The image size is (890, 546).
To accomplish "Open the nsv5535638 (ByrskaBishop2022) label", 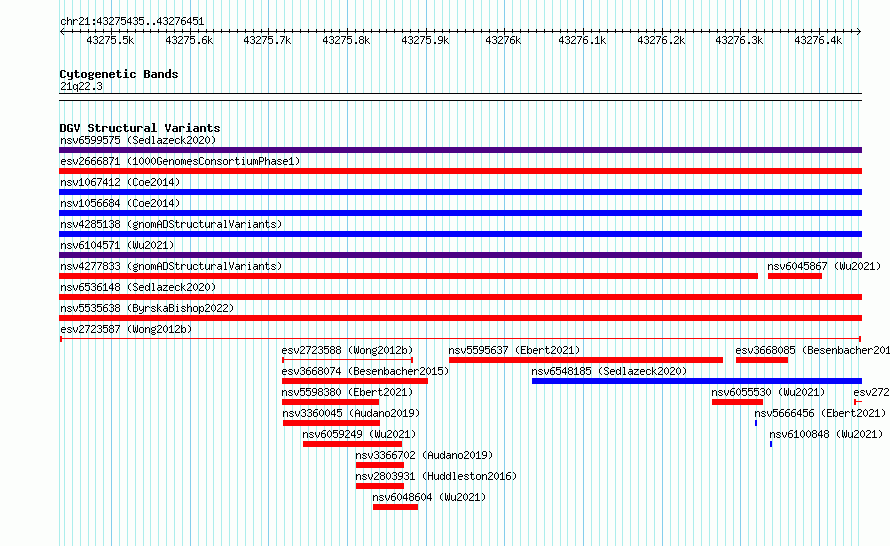I will click(x=147, y=308).
